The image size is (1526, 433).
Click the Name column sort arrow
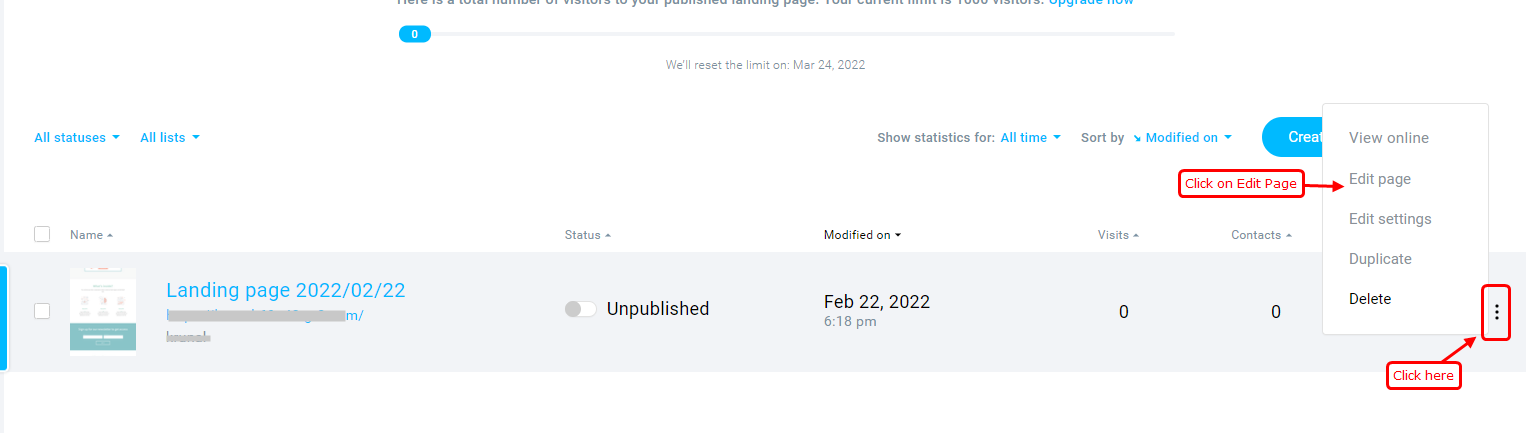(x=110, y=236)
